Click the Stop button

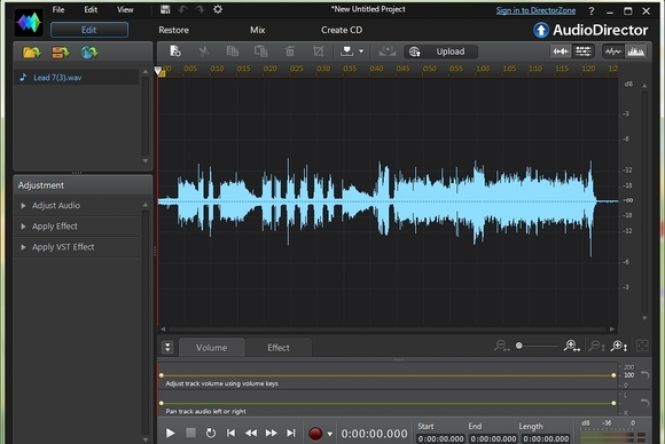pyautogui.click(x=191, y=433)
